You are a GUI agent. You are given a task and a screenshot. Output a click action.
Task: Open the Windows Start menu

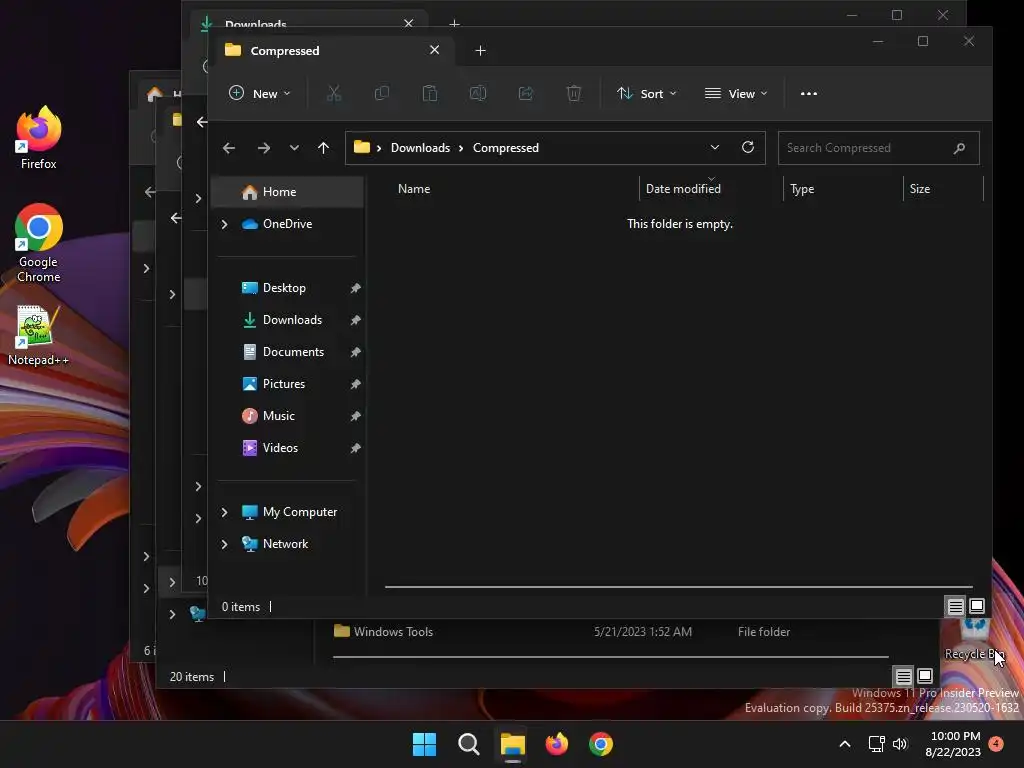424,744
